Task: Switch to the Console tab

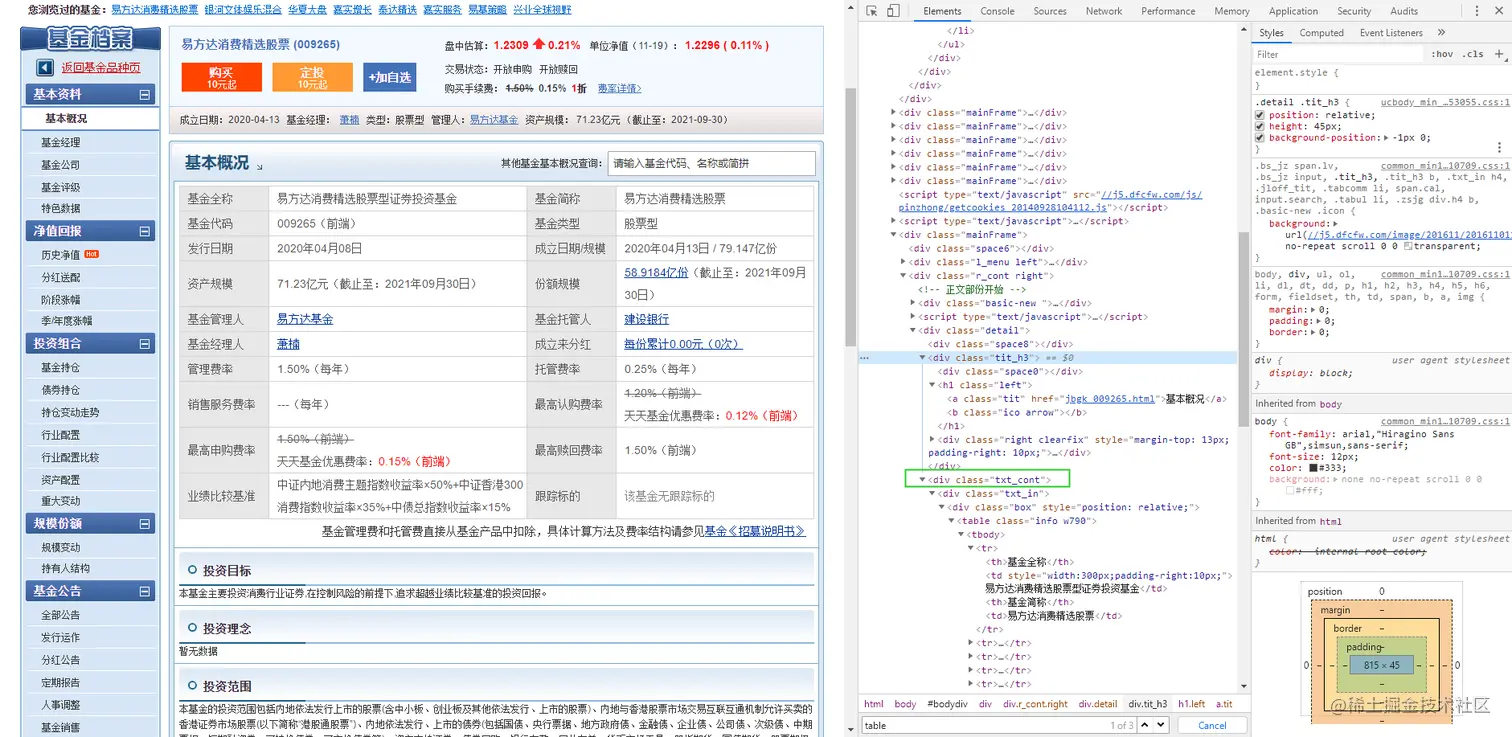Action: coord(997,11)
